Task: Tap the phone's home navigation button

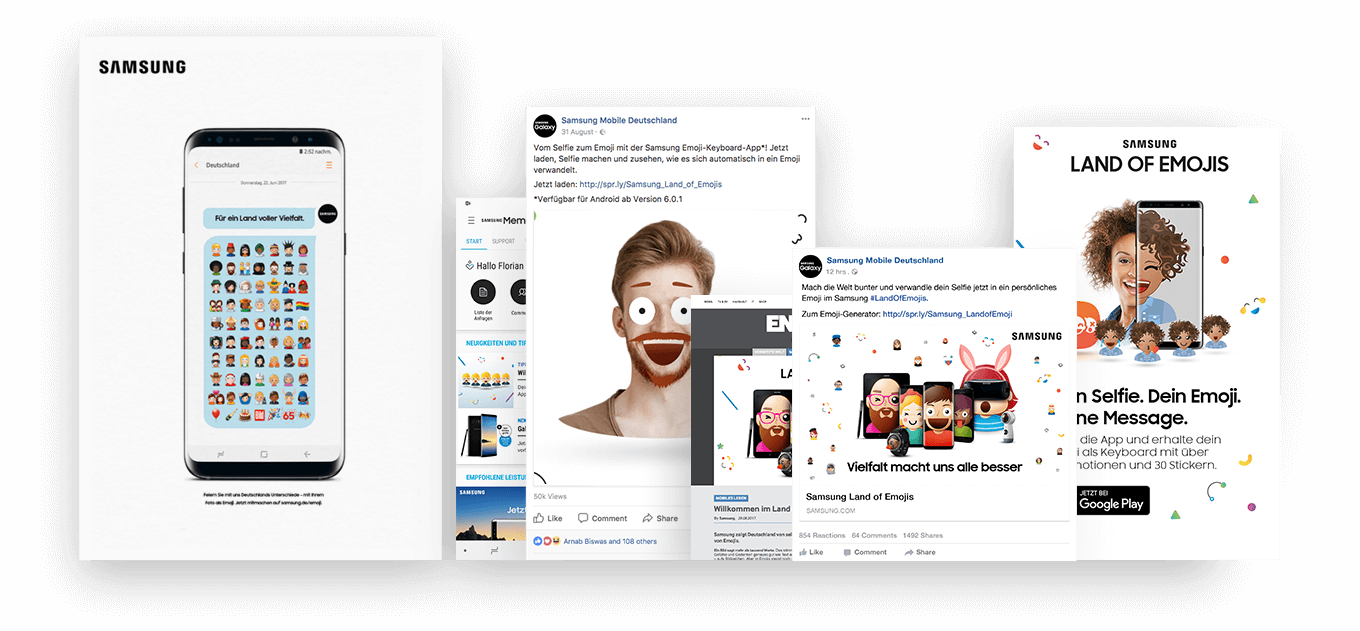Action: click(x=263, y=454)
